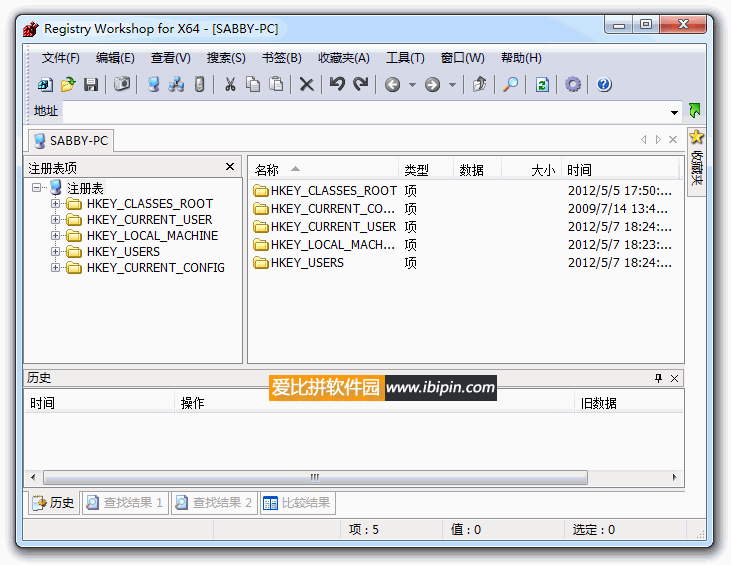Close the 历史 panel

pos(674,378)
